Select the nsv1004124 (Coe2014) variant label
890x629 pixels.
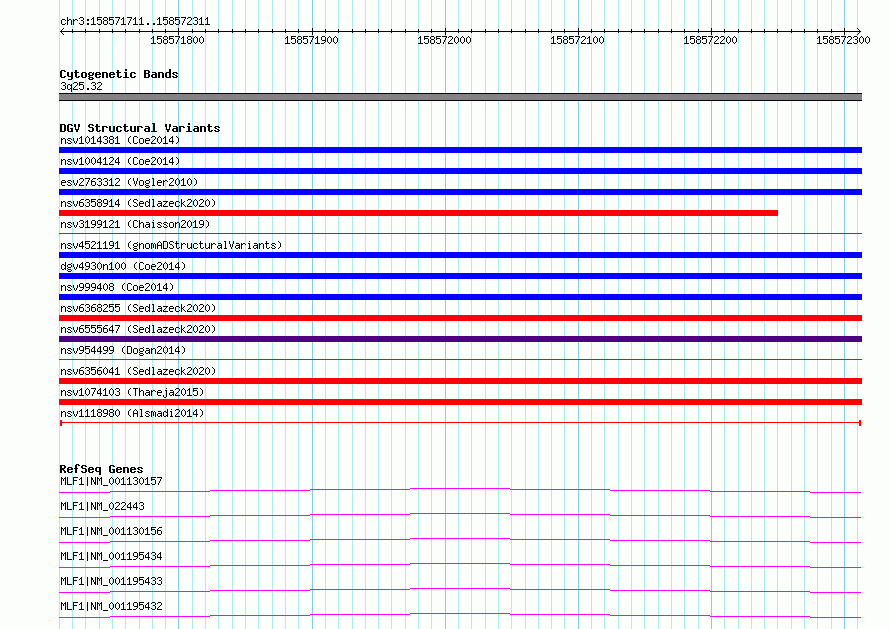120,161
